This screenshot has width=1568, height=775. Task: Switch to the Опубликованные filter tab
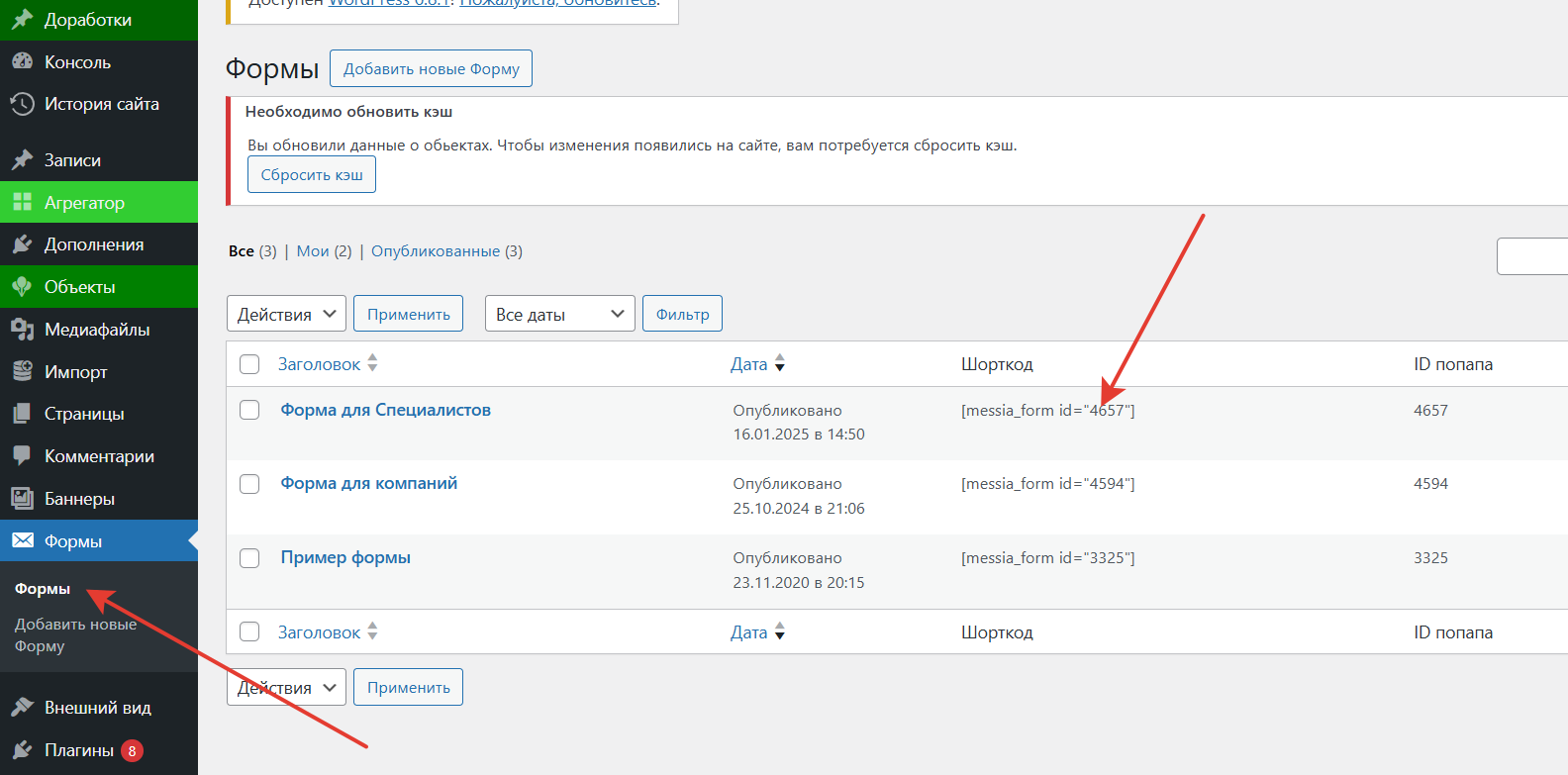pos(436,251)
